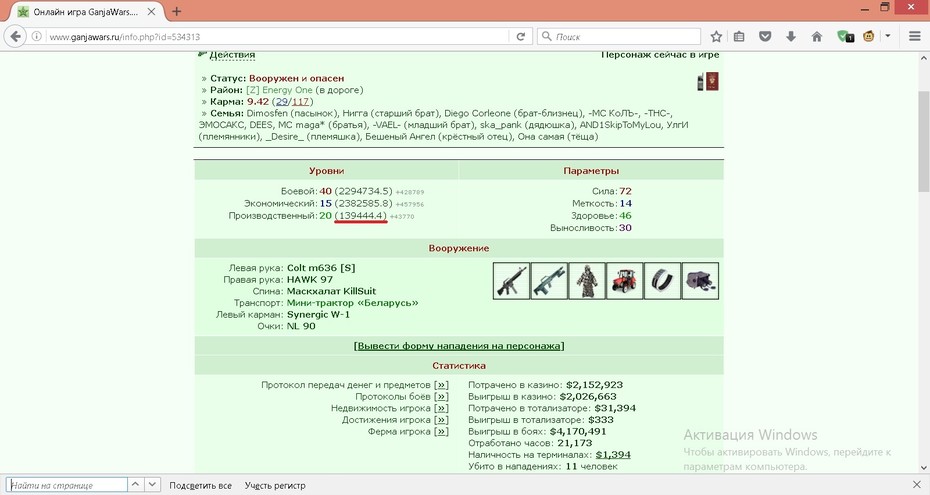Open the Firefox hamburger menu
The height and width of the screenshot is (495, 930).
click(915, 36)
